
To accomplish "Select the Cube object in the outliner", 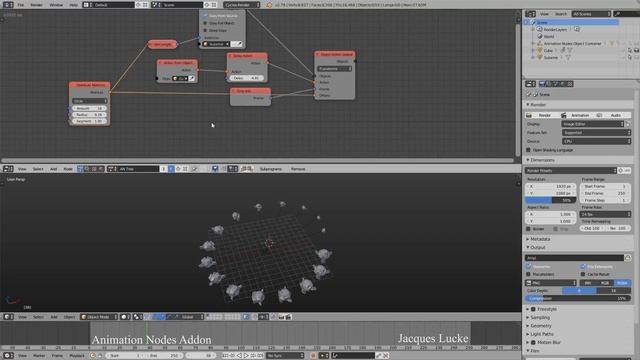I will tap(548, 51).
